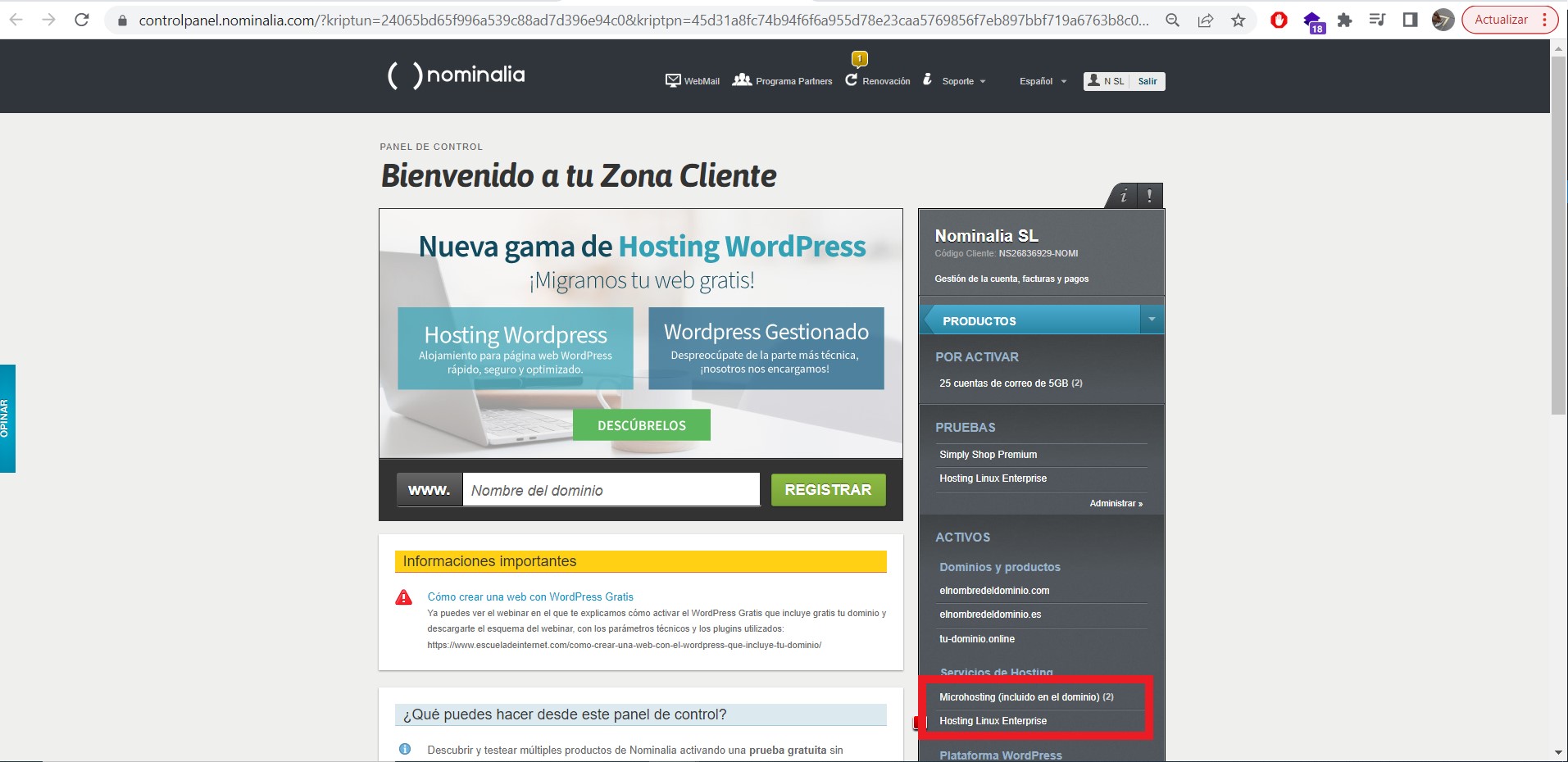The height and width of the screenshot is (762, 1568).
Task: Click the page vertical scrollbar thumb
Action: click(1559, 235)
